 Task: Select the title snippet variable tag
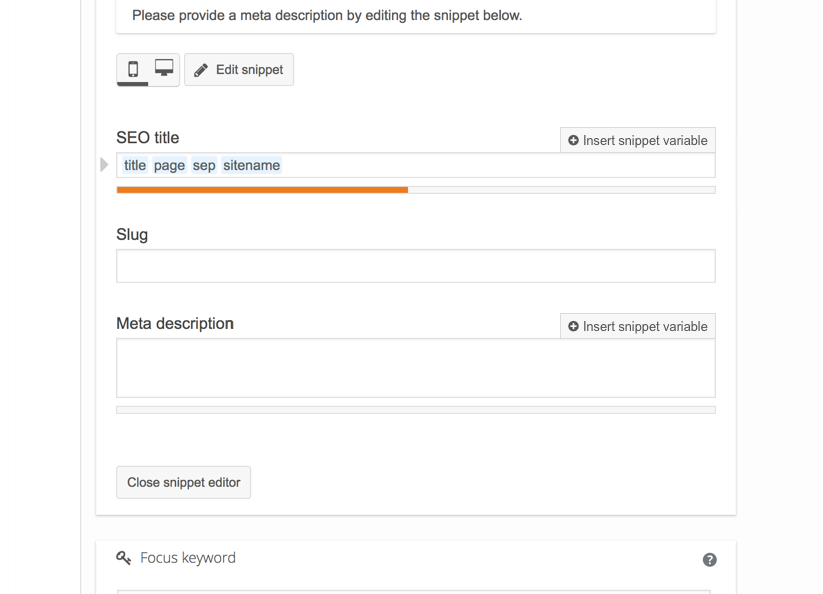(x=134, y=165)
